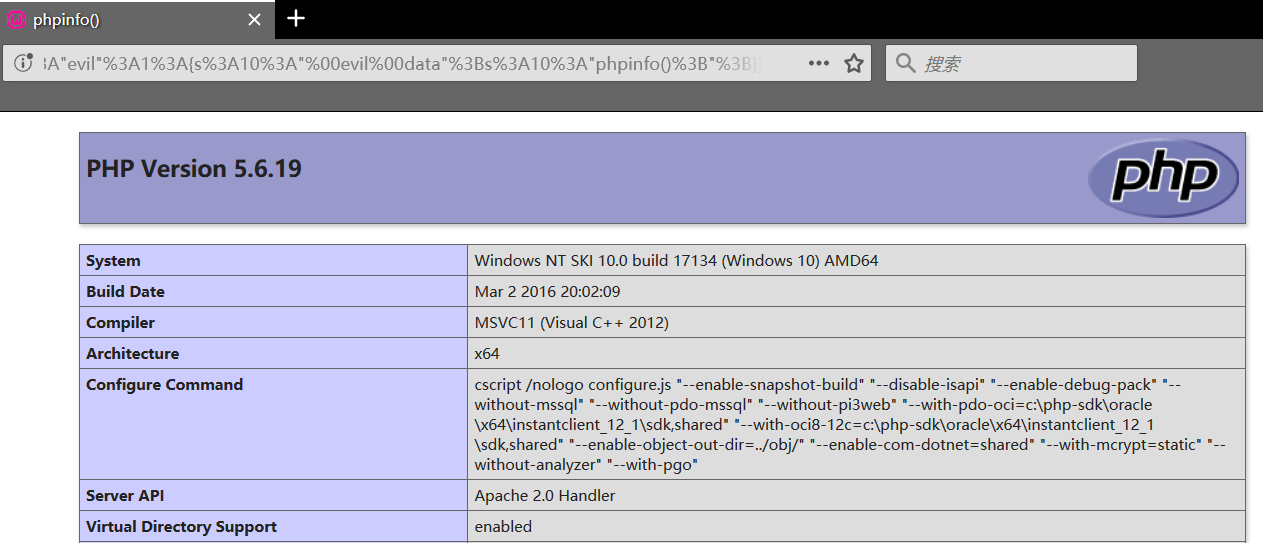
Task: Click the Compiler value MSVC11
Action: click(x=571, y=323)
